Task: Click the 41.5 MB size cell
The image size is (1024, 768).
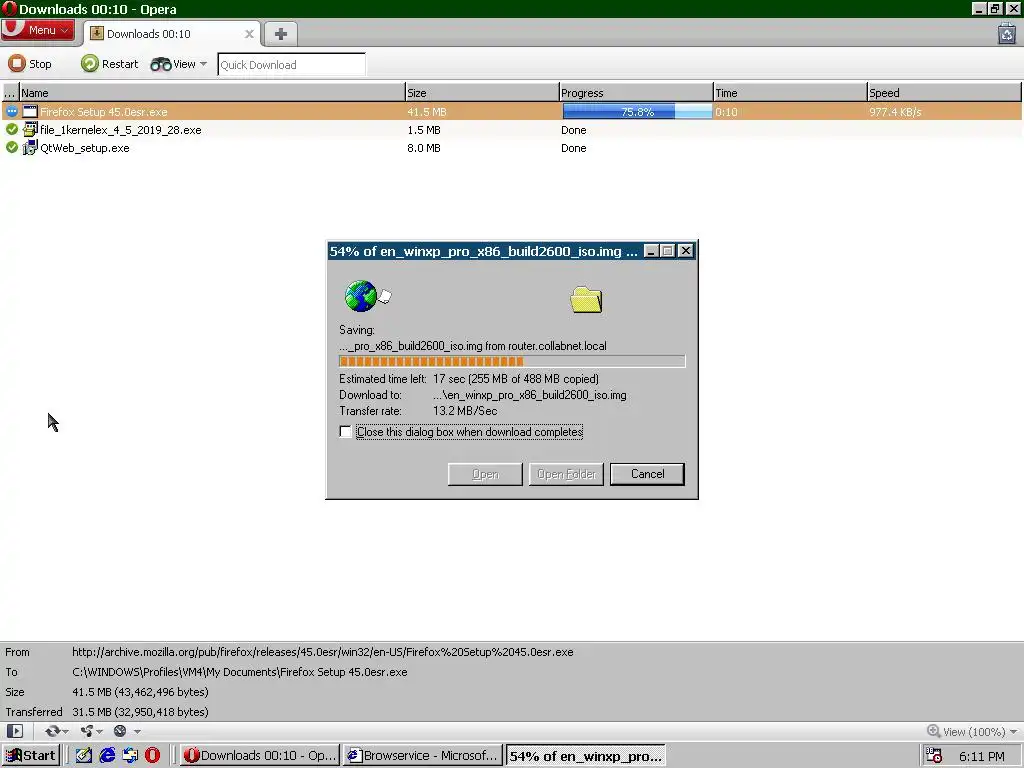Action: click(x=426, y=112)
